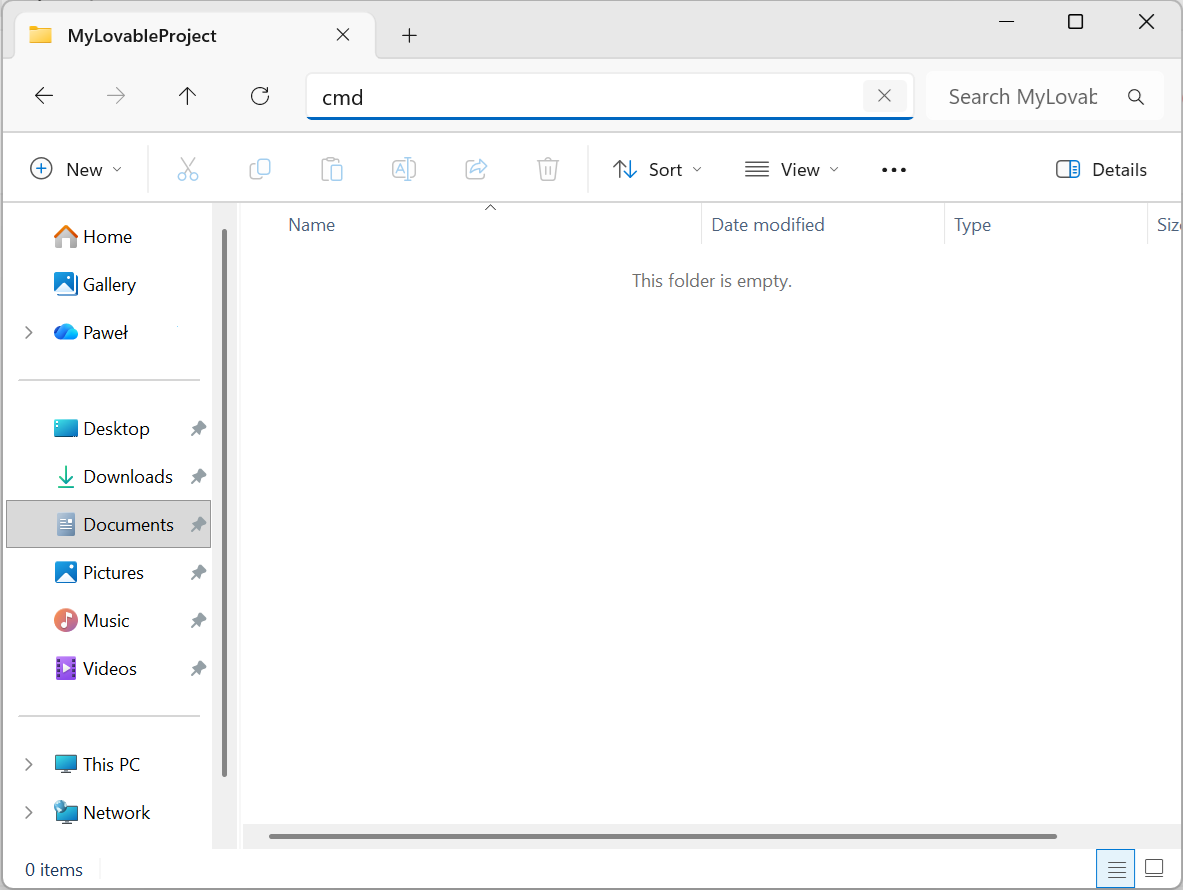Enable compact list view from the status bar

point(1115,869)
